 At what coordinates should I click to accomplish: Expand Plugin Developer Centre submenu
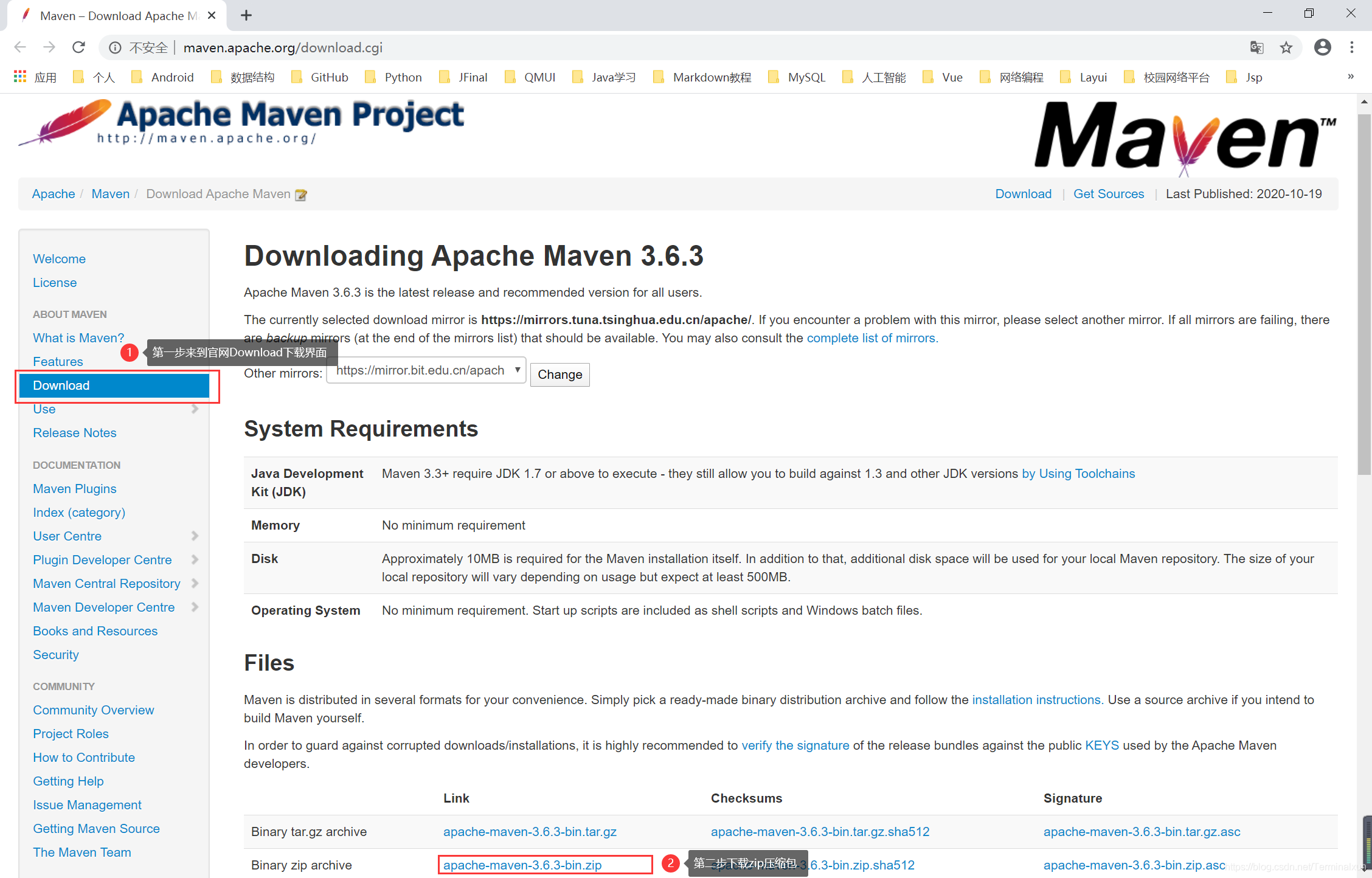[x=195, y=560]
